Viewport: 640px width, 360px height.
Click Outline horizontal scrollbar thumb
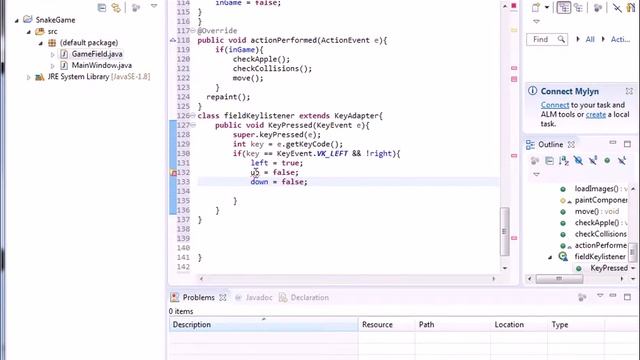coord(559,279)
